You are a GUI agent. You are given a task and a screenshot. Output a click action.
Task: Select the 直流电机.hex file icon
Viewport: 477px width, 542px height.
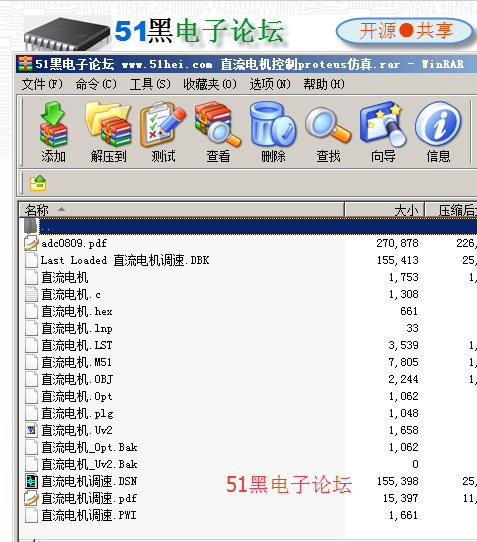(x=31, y=311)
